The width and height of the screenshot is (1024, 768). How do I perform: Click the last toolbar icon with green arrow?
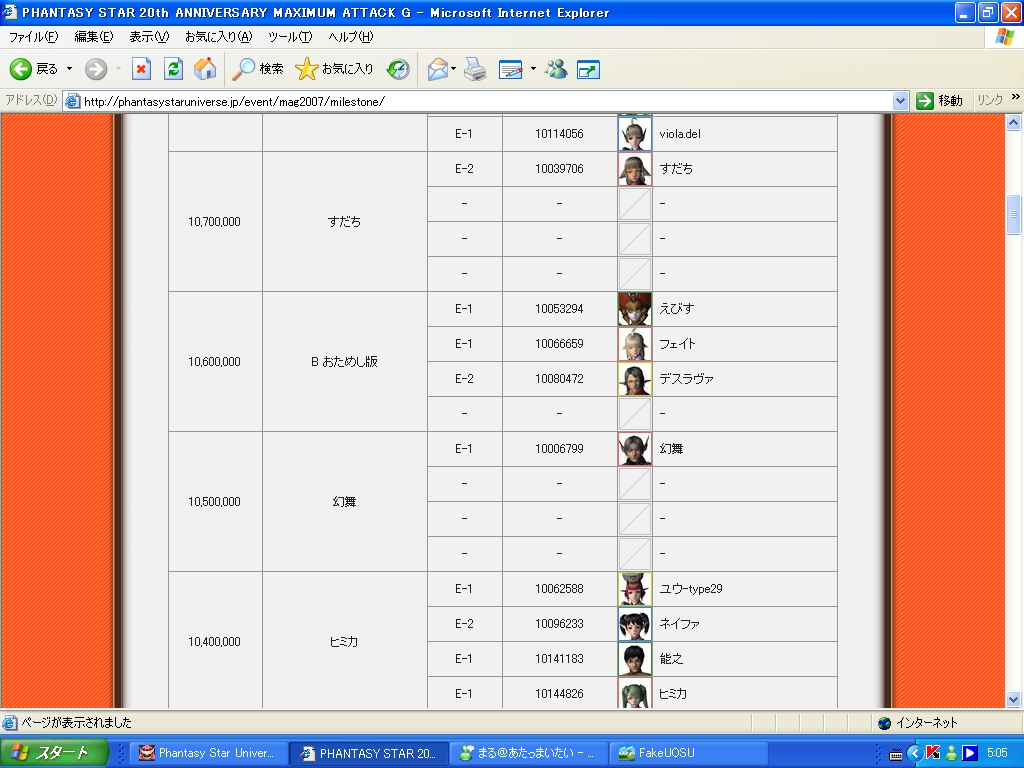[x=588, y=69]
